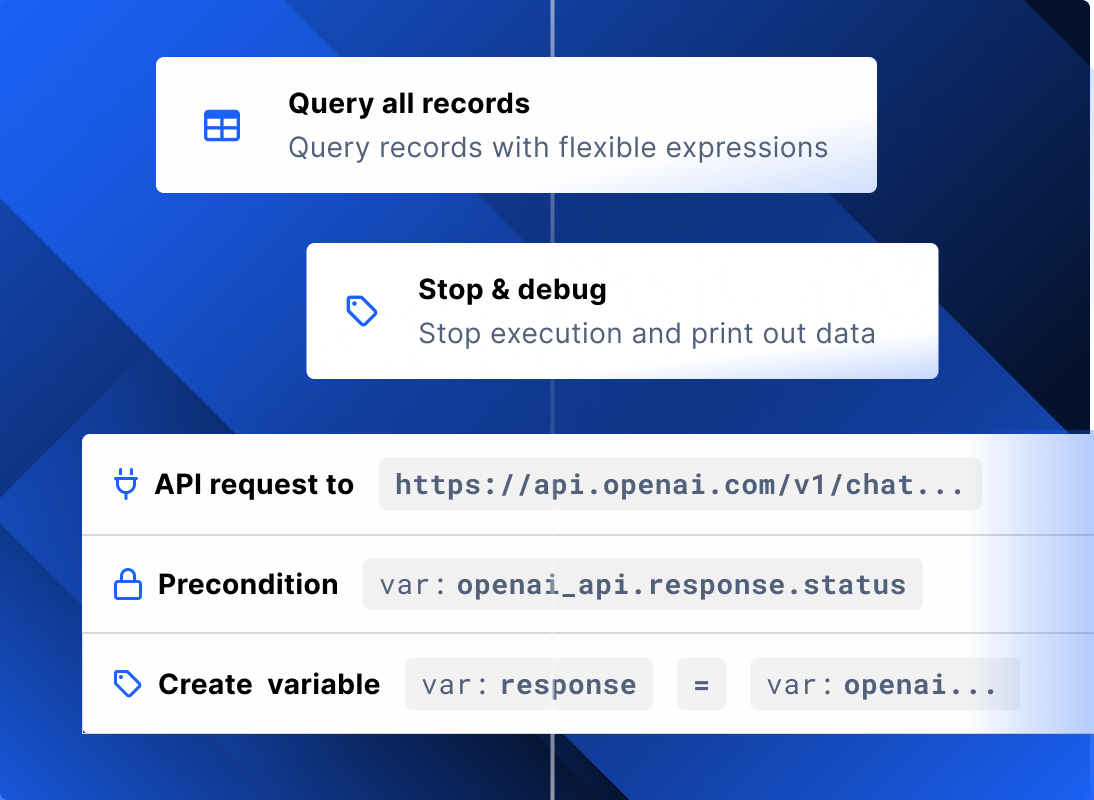Screen dimensions: 1094x800
Task: Click the openai_api.response.status variable field
Action: pos(642,584)
